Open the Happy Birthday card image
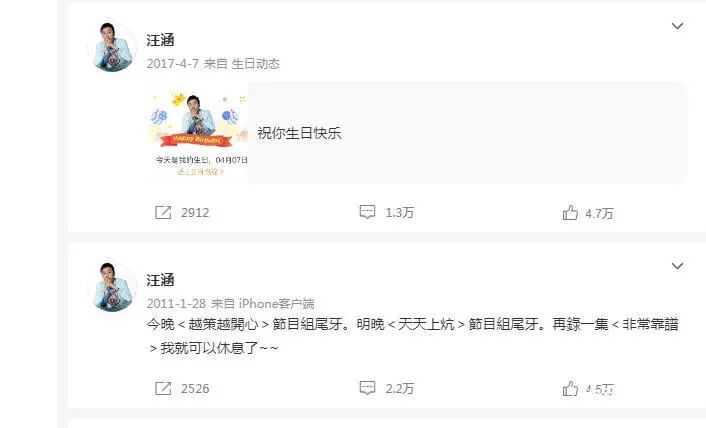The image size is (706, 428). (199, 133)
